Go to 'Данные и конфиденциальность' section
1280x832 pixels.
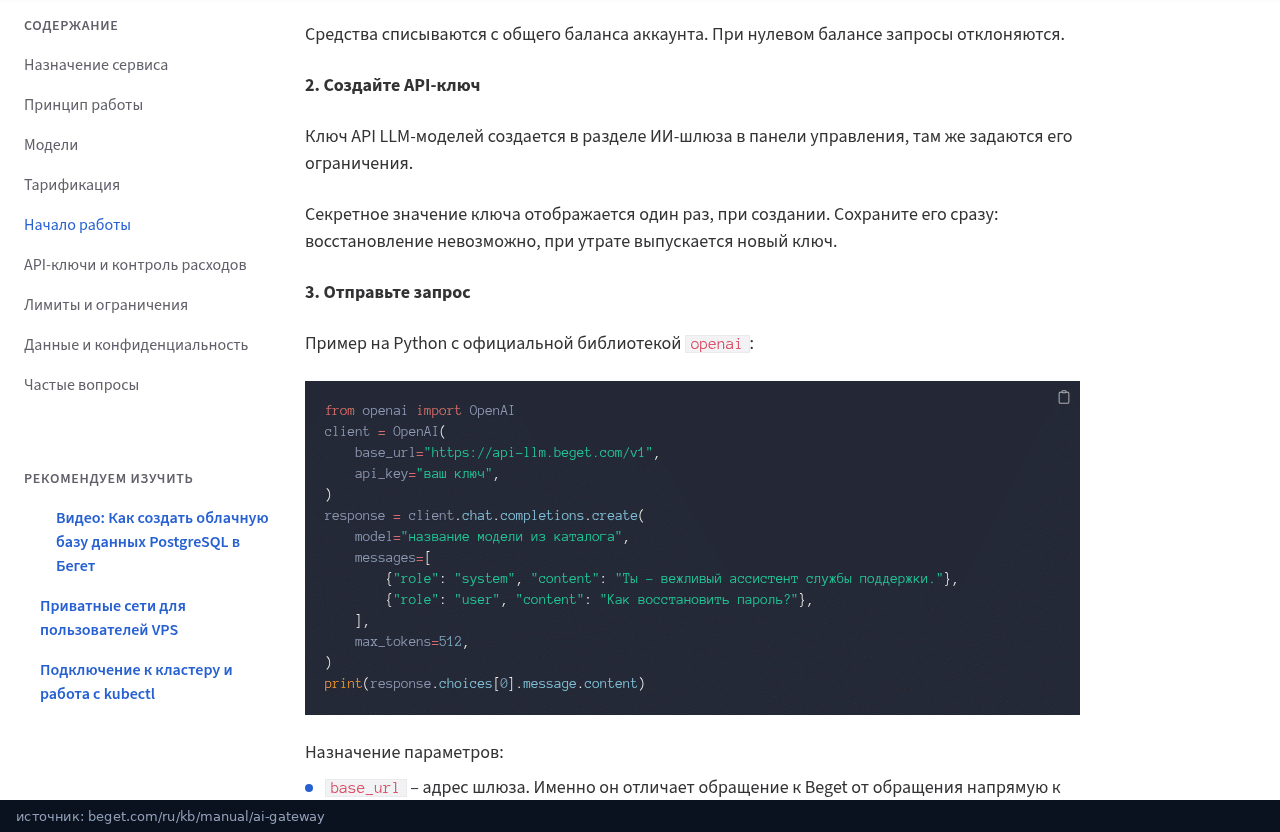(136, 345)
